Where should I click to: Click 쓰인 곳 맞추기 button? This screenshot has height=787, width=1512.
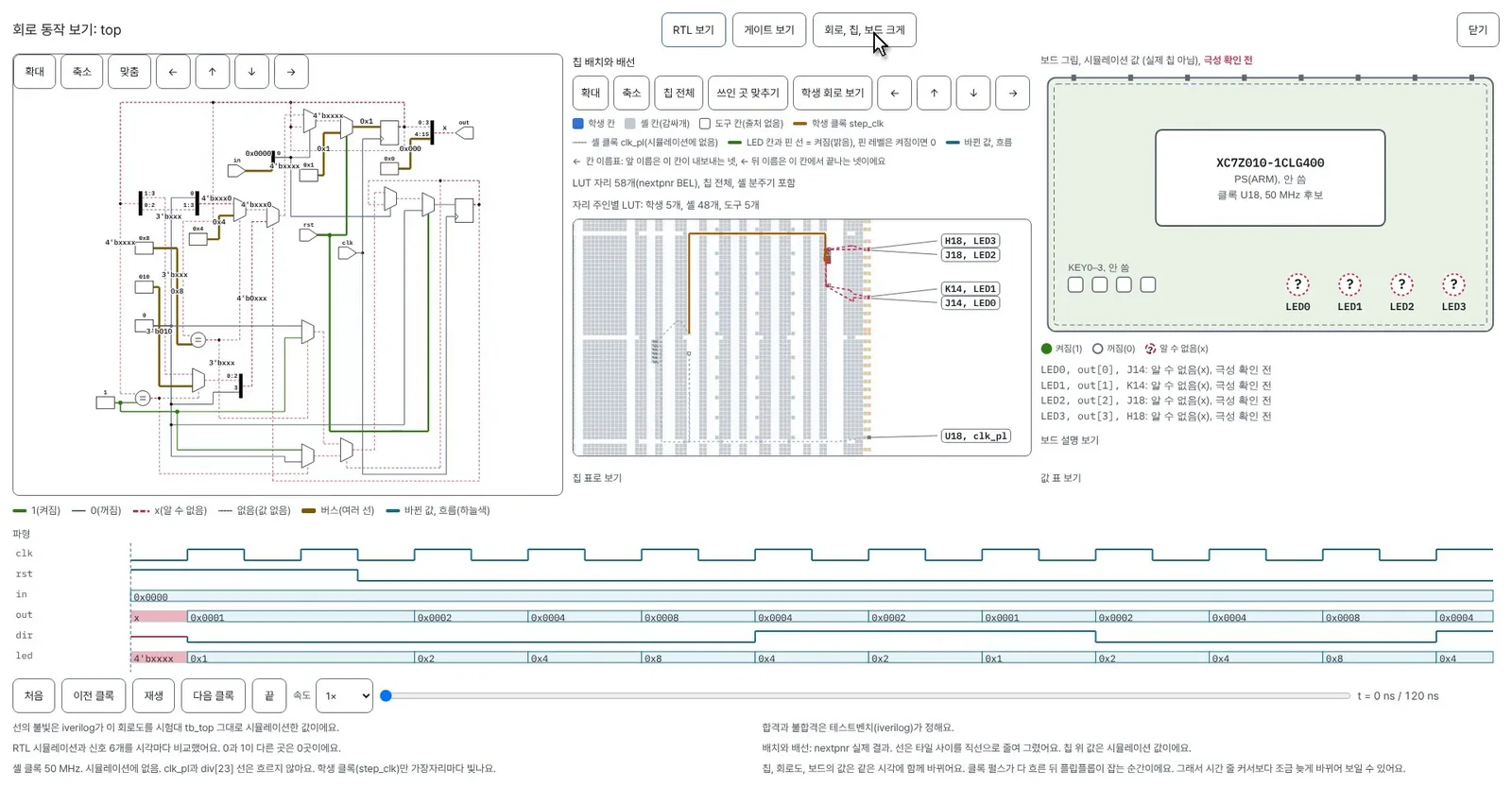pyautogui.click(x=747, y=93)
